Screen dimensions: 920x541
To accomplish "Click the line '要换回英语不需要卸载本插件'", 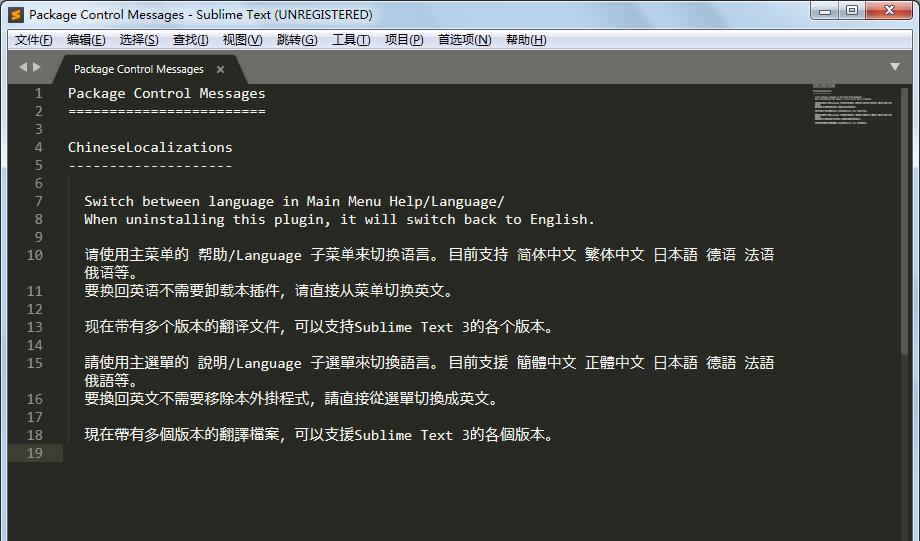I will pyautogui.click(x=269, y=291).
